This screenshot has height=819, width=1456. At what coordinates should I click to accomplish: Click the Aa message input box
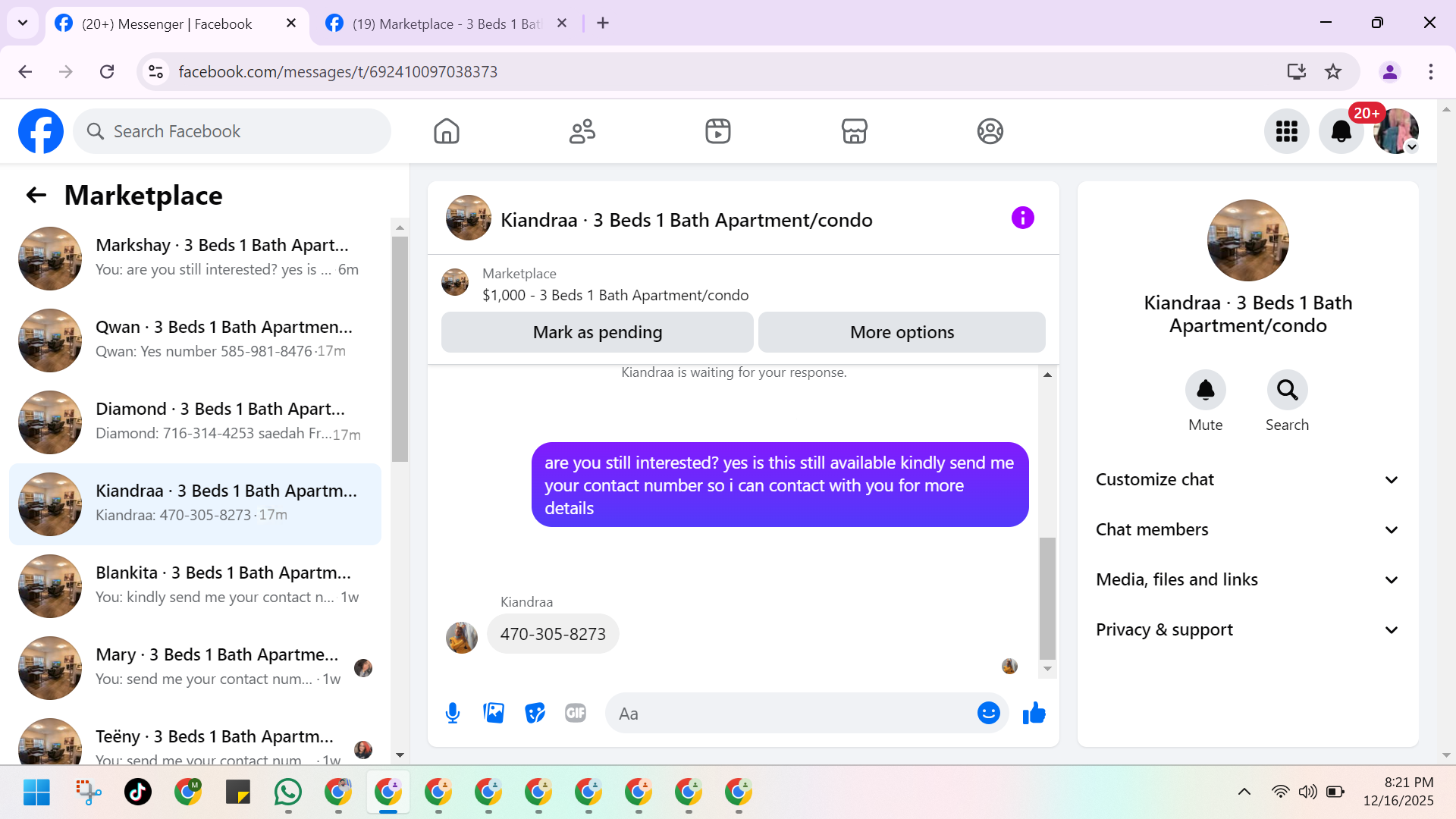pos(793,714)
